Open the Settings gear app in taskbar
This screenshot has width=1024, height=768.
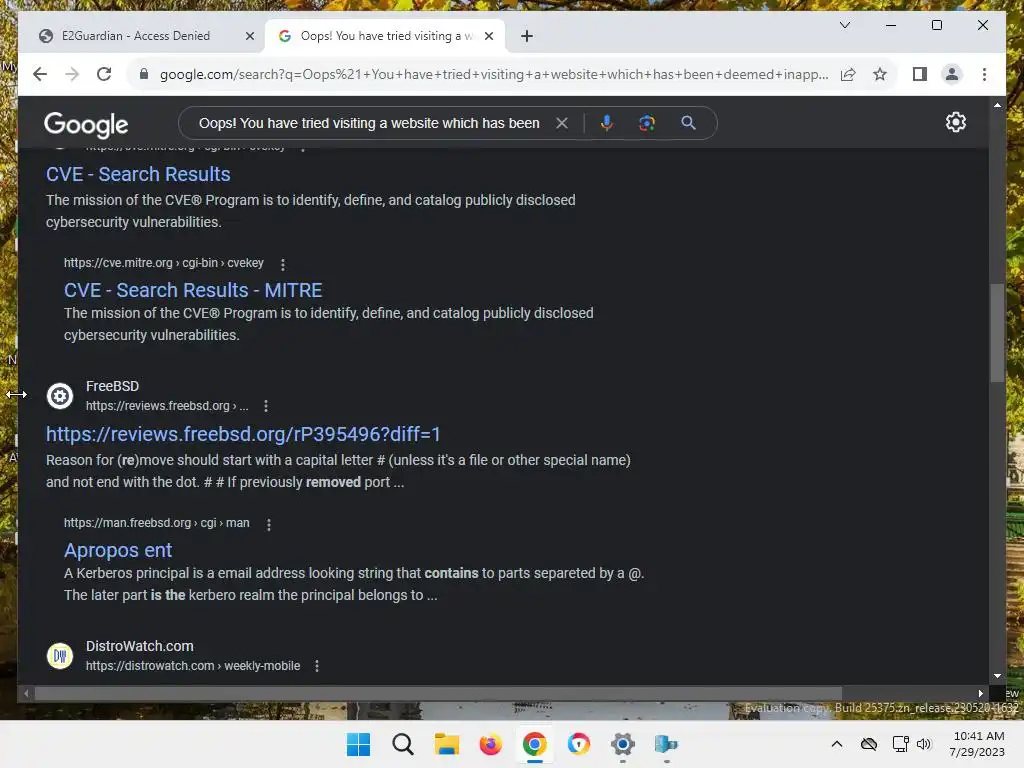pyautogui.click(x=622, y=744)
